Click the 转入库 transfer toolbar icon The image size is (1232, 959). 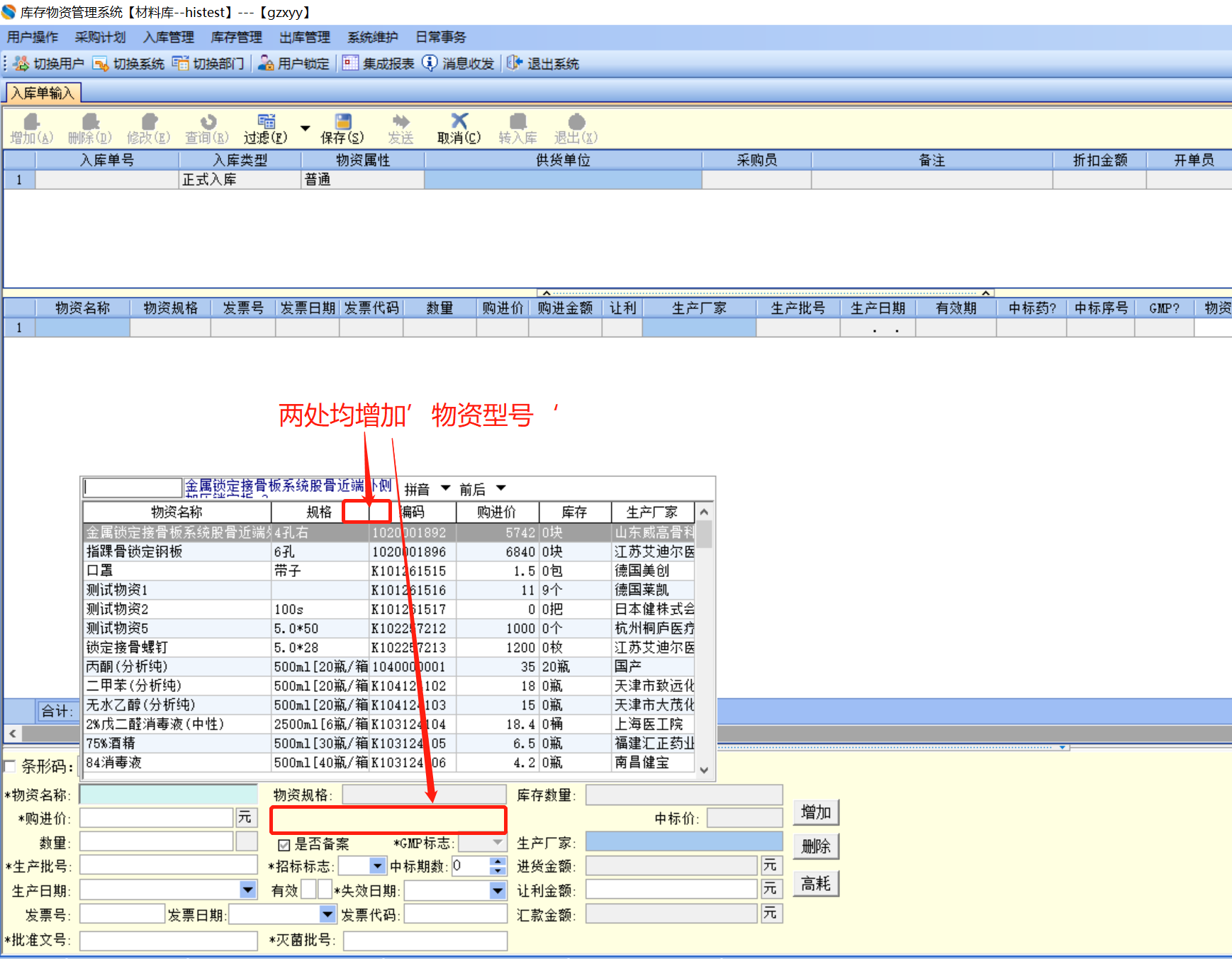518,122
